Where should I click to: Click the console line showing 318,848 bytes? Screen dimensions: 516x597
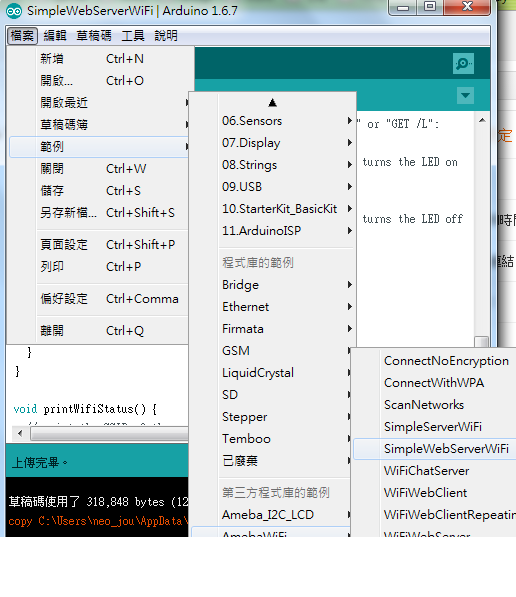99,502
